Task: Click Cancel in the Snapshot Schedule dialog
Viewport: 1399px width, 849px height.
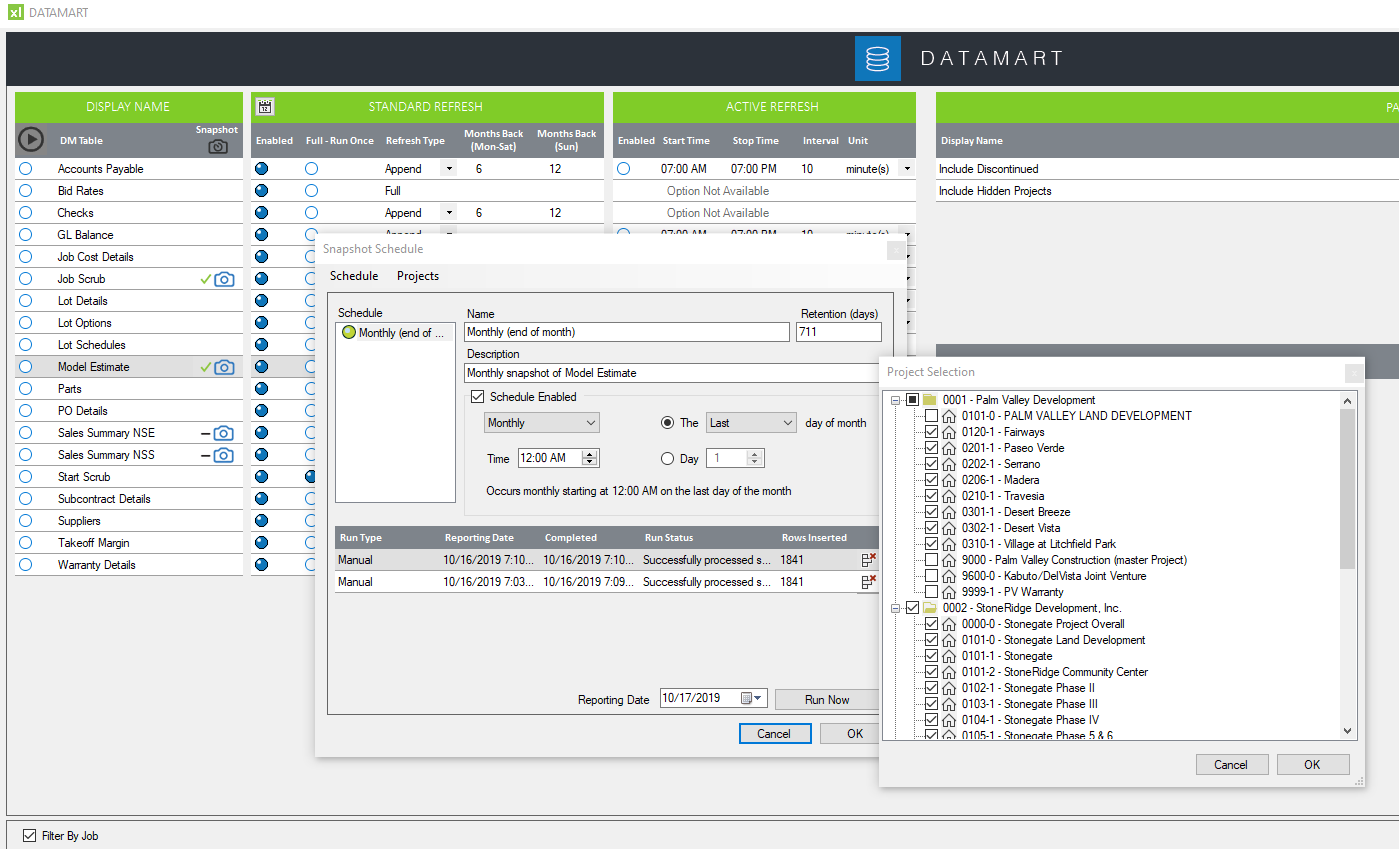Action: [774, 734]
